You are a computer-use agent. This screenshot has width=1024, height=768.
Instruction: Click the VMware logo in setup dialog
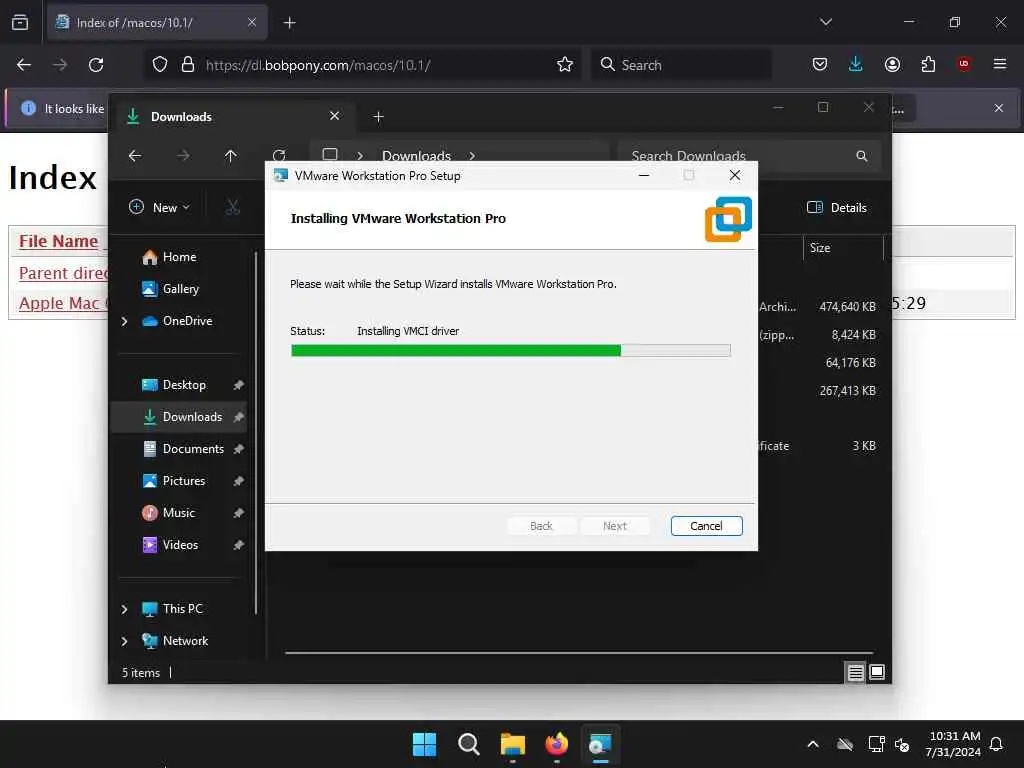[728, 219]
